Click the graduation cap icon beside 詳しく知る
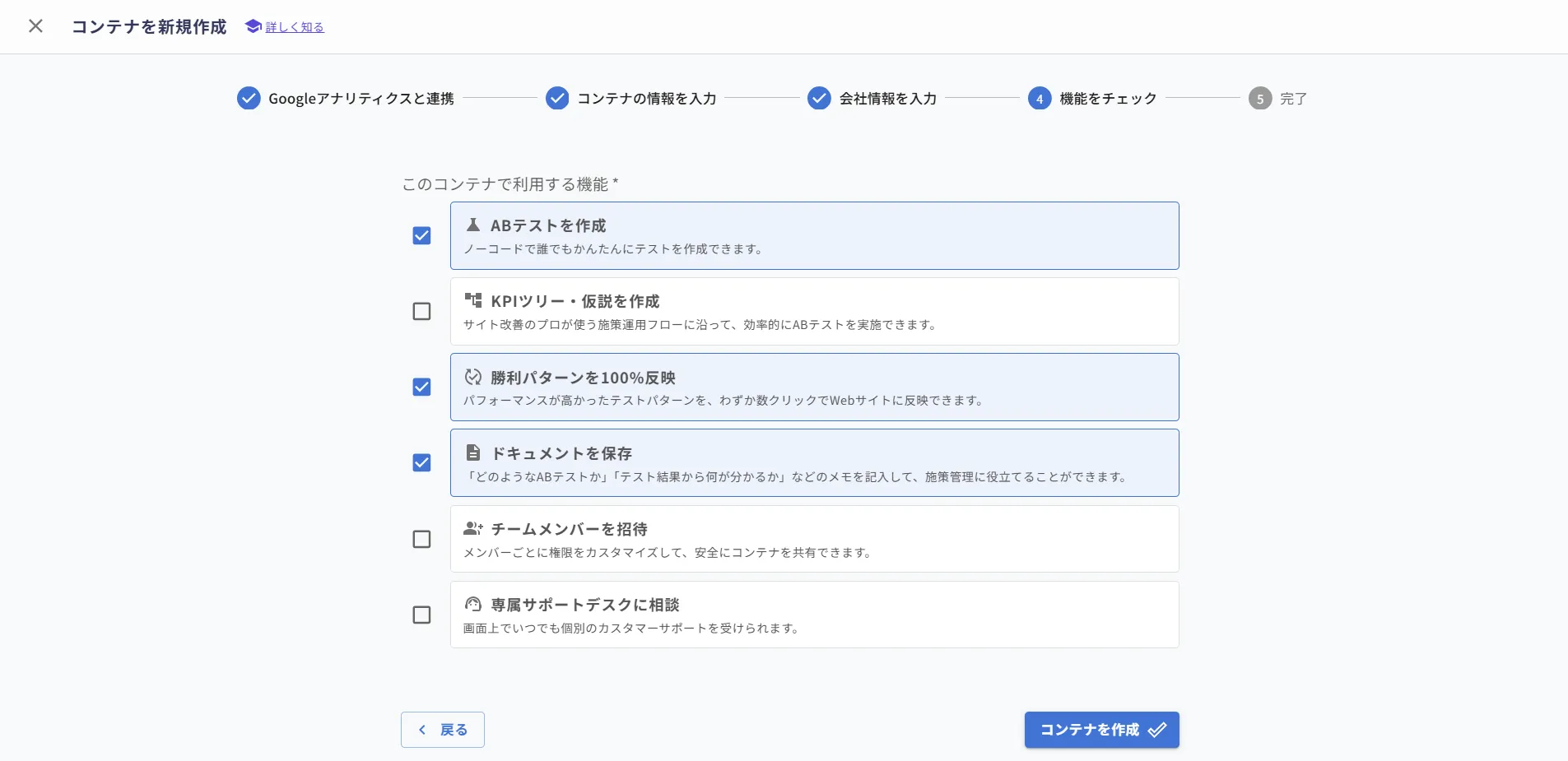 pyautogui.click(x=254, y=26)
